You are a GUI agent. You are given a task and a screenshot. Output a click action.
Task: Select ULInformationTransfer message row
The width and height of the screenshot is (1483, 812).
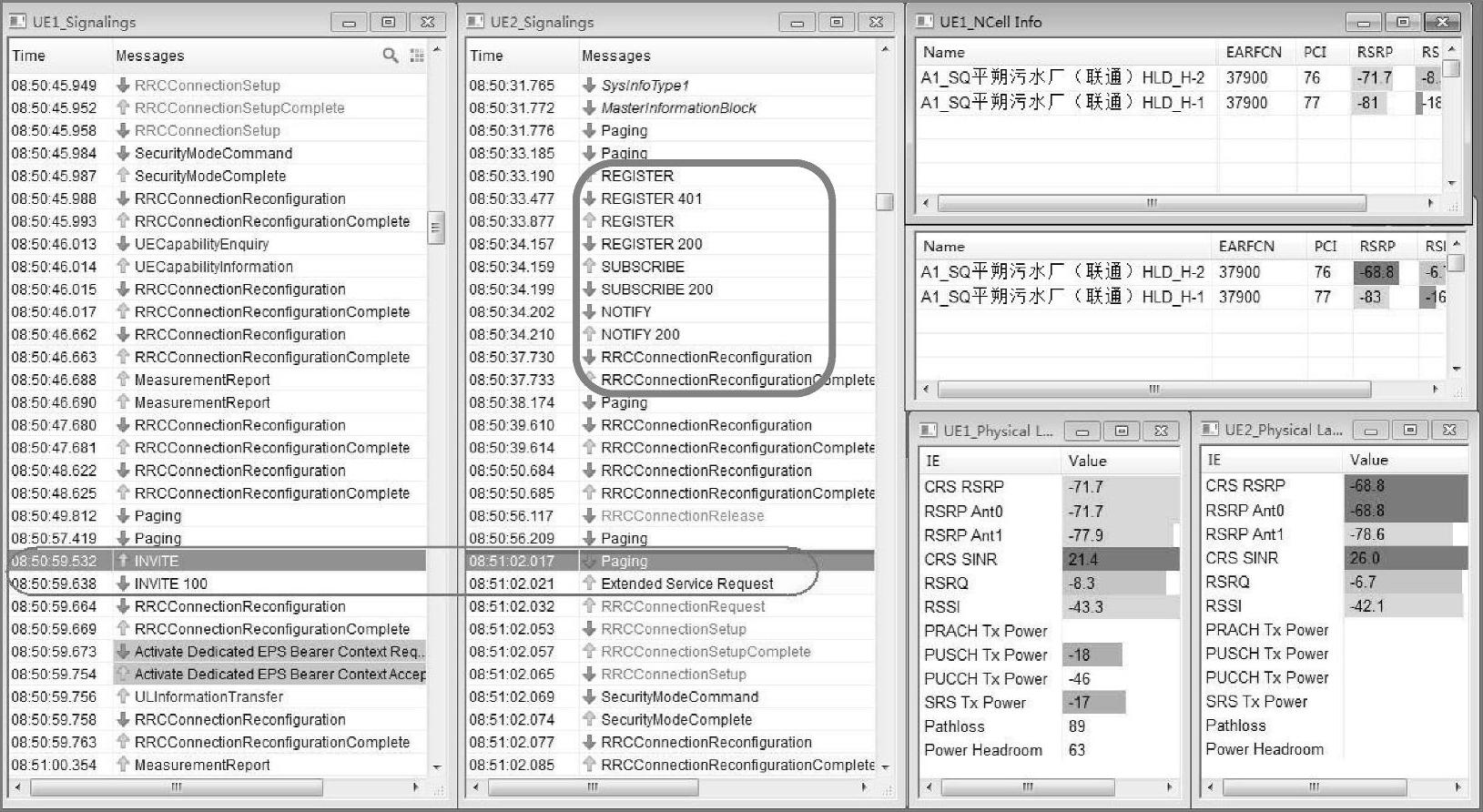[x=218, y=696]
